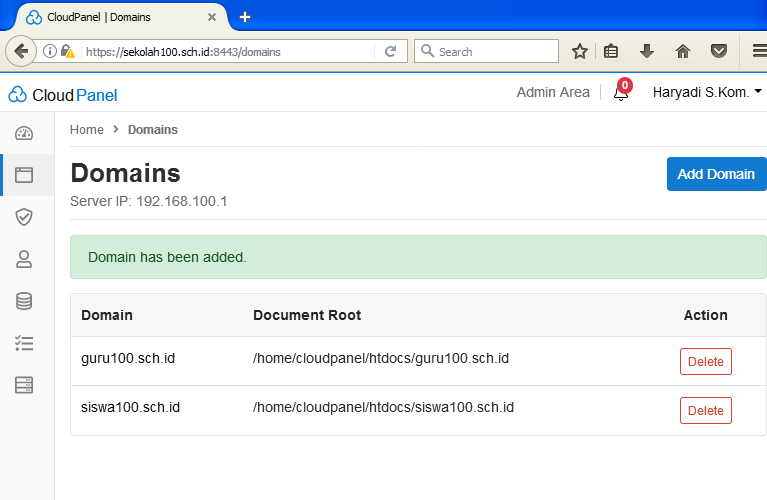Go to the Home breadcrumb link
Image resolution: width=767 pixels, height=500 pixels.
[x=87, y=130]
